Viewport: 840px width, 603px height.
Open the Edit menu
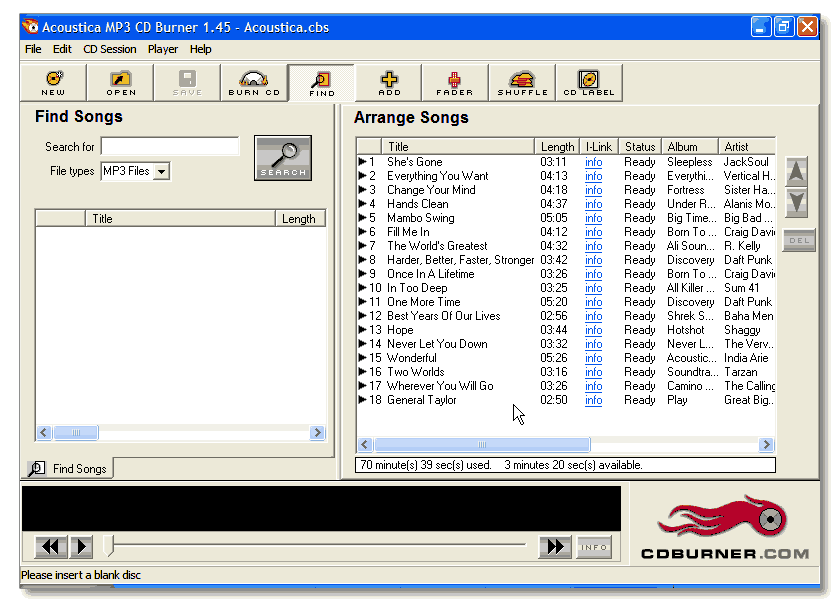pos(62,49)
